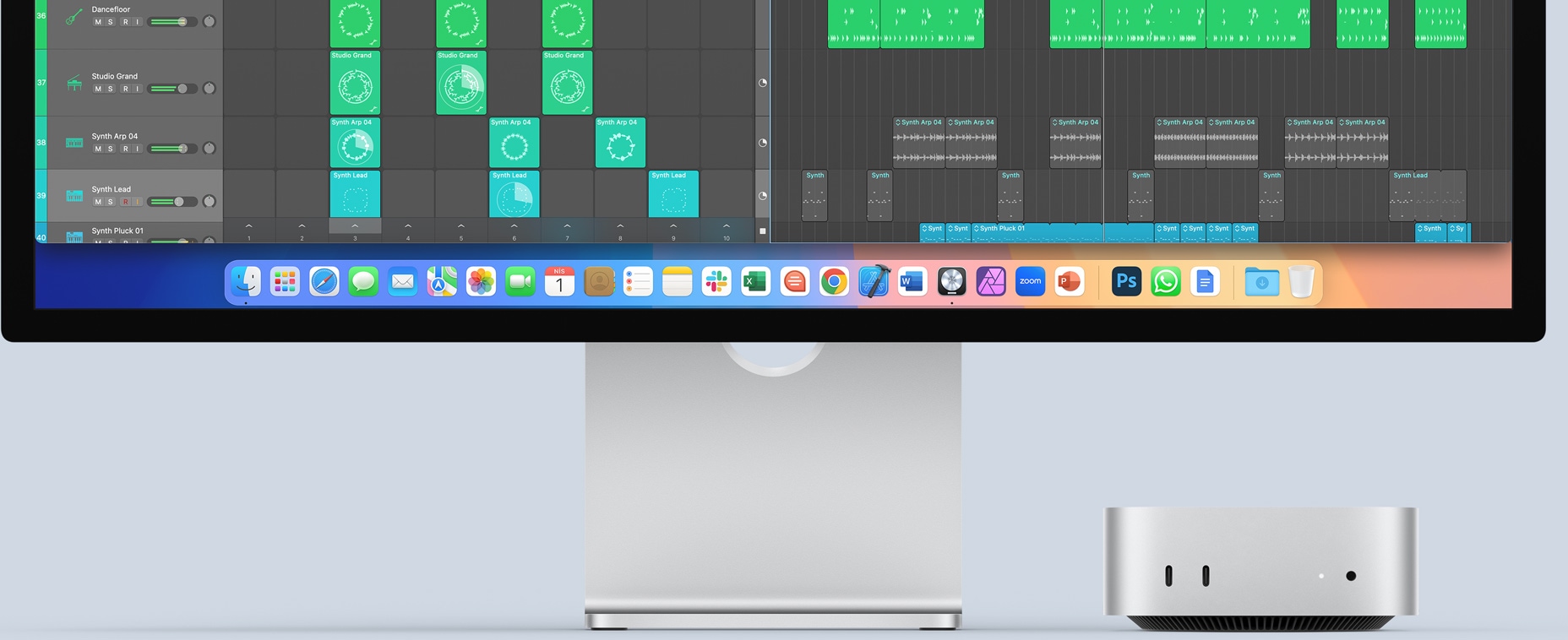This screenshot has height=640, width=1568.
Task: Solo the Dancefloor track
Action: tap(111, 22)
